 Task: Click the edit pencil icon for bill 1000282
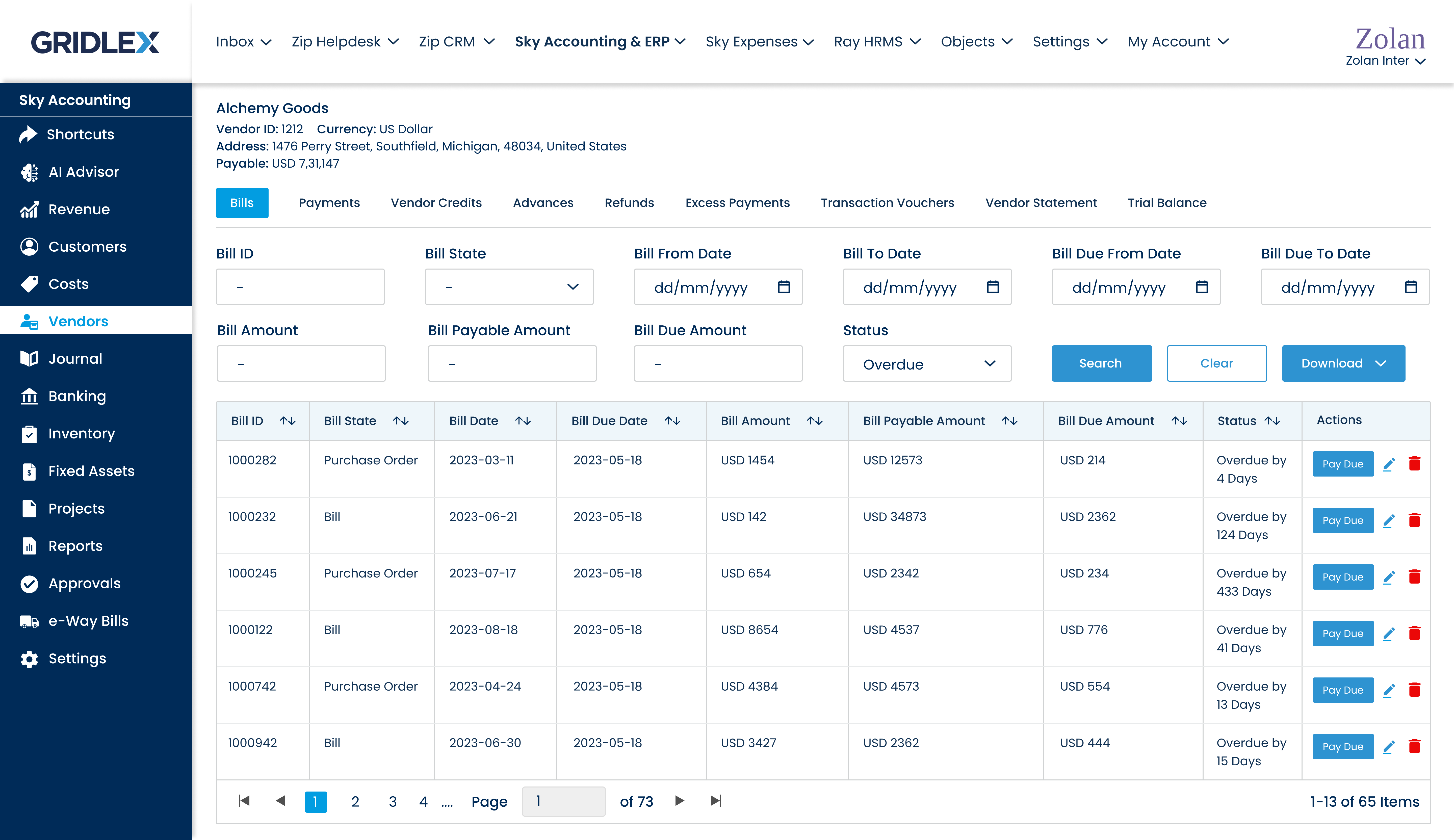pos(1389,464)
